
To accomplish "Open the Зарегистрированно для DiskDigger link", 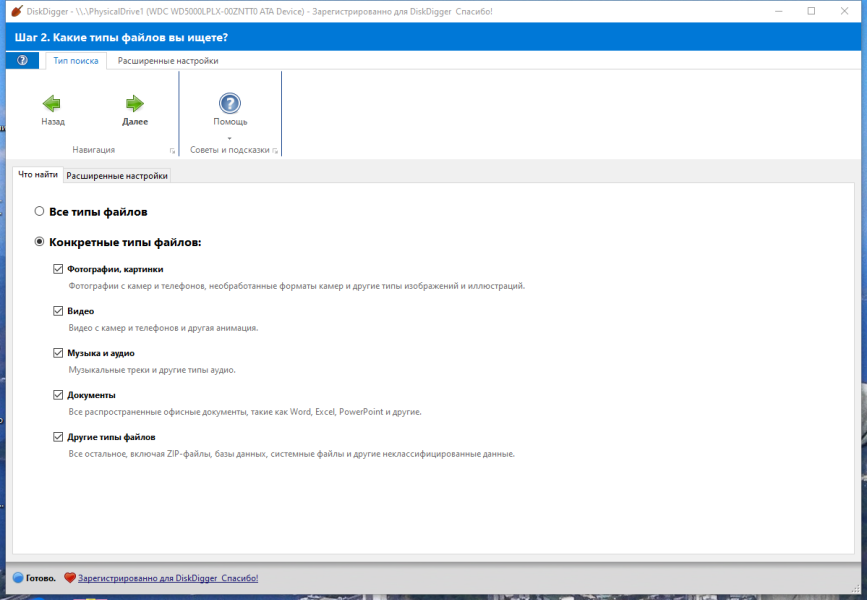I will pos(168,578).
